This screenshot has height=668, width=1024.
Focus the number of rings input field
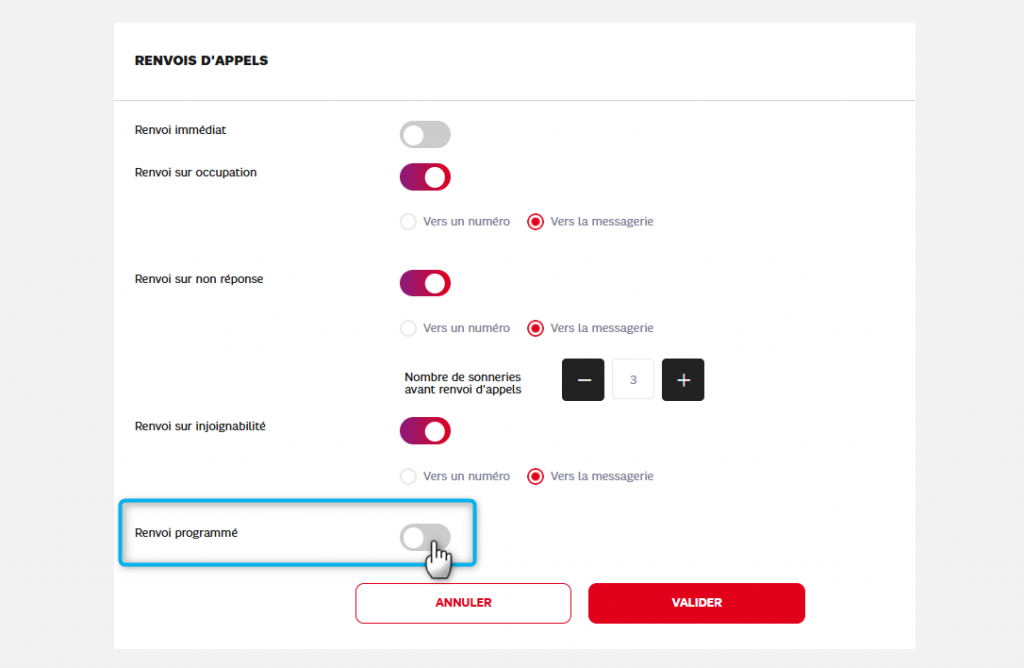pos(633,380)
